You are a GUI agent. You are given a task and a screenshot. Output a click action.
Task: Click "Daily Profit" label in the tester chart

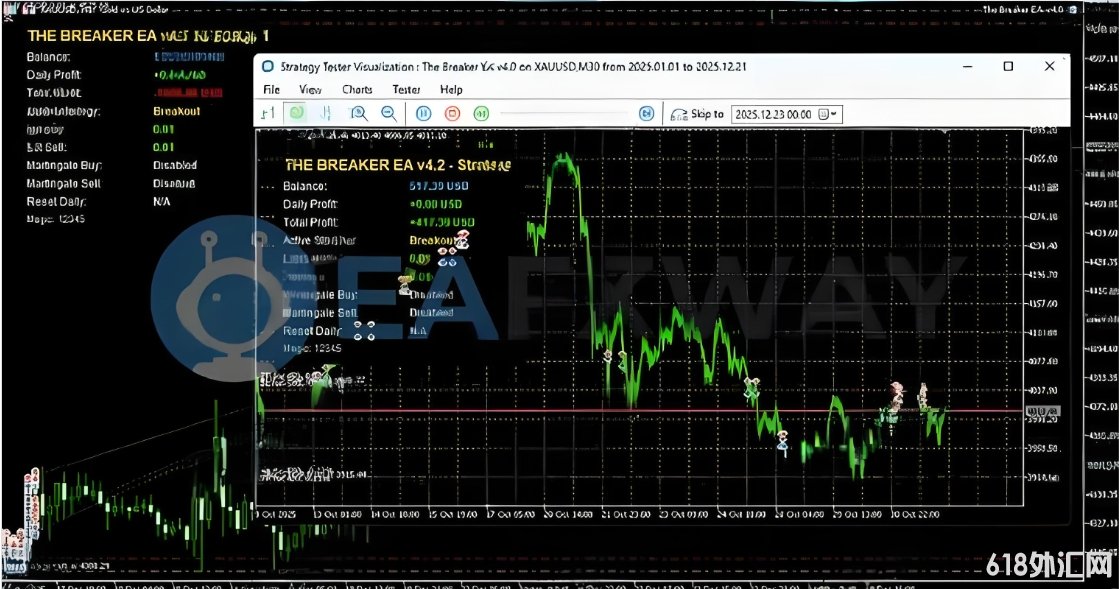pos(310,204)
